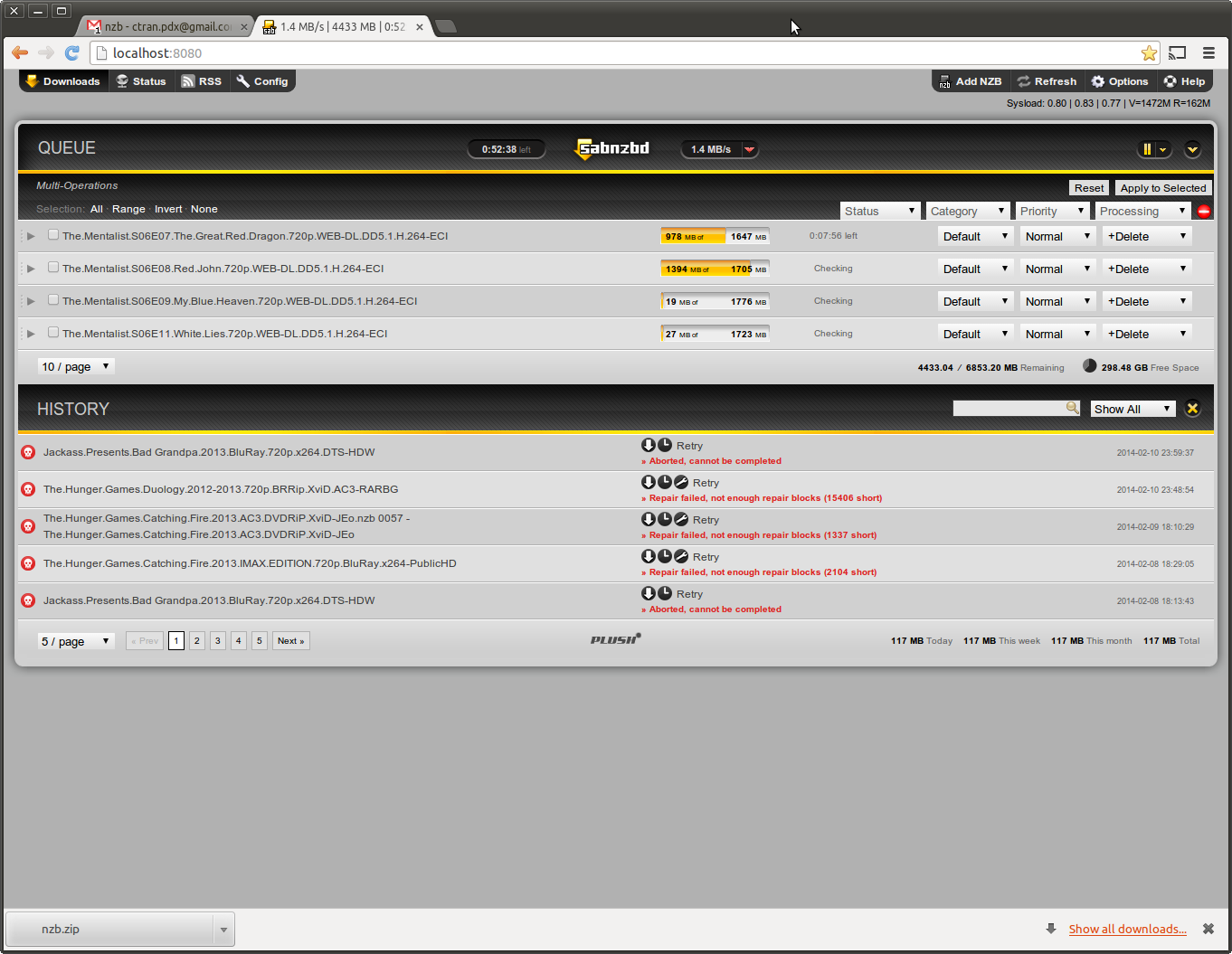Bookmark page with star icon
The image size is (1232, 954).
click(1149, 53)
